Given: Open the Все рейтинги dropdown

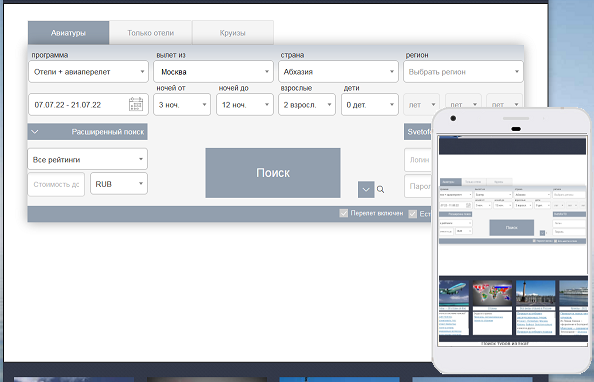Looking at the screenshot, I should (x=88, y=159).
